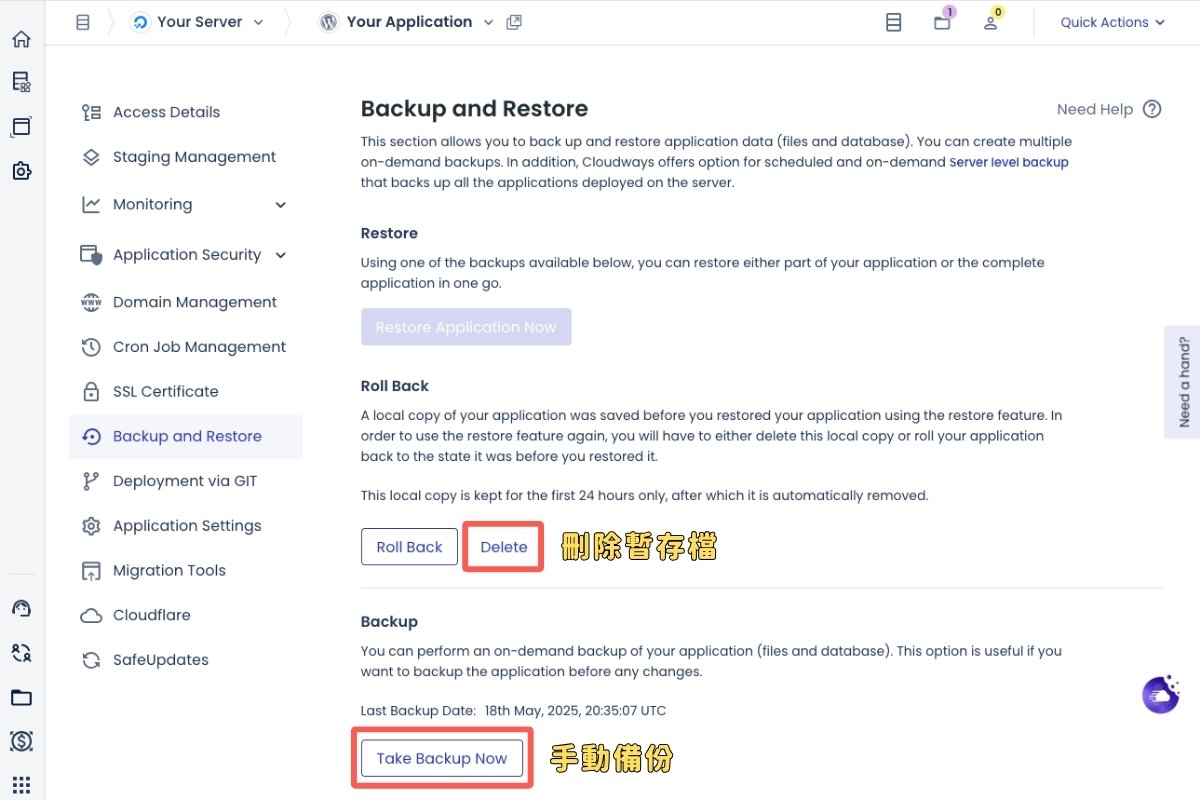1200x800 pixels.
Task: Expand the Quick Actions menu
Action: (x=1112, y=22)
